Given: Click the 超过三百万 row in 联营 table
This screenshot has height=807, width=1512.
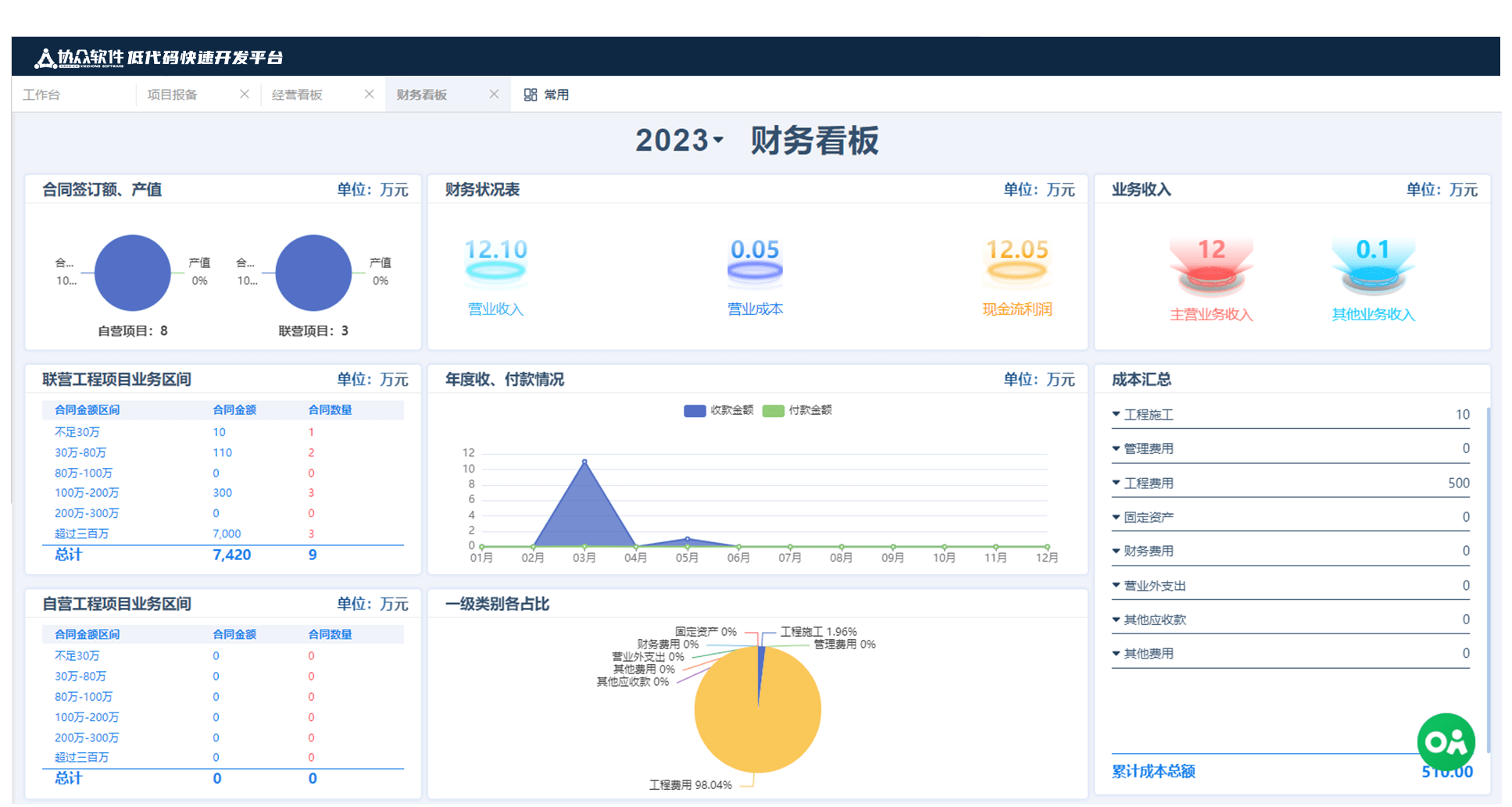Looking at the screenshot, I should click(x=82, y=534).
